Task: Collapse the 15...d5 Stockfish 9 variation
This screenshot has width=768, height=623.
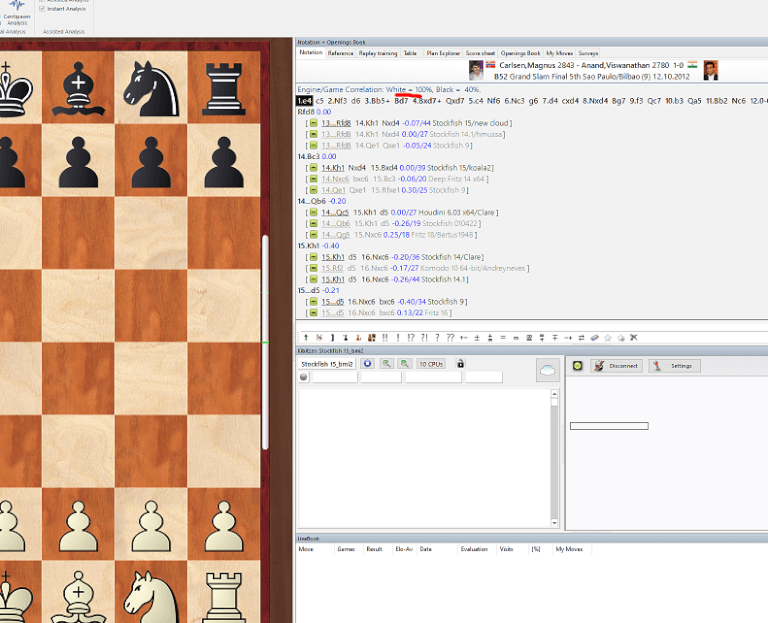Action: 313,302
